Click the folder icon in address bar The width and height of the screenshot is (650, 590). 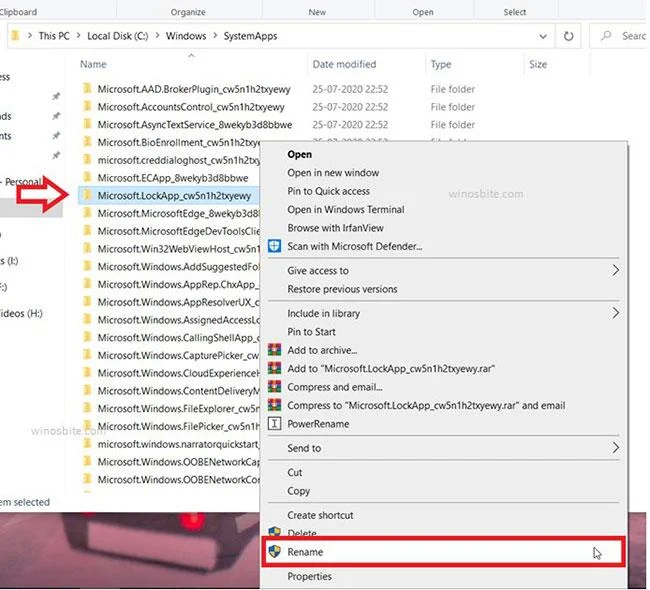click(x=15, y=36)
